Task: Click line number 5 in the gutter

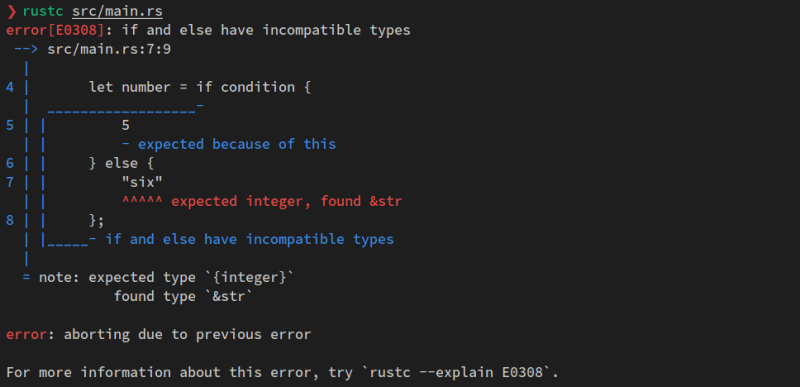Action: pyautogui.click(x=10, y=125)
